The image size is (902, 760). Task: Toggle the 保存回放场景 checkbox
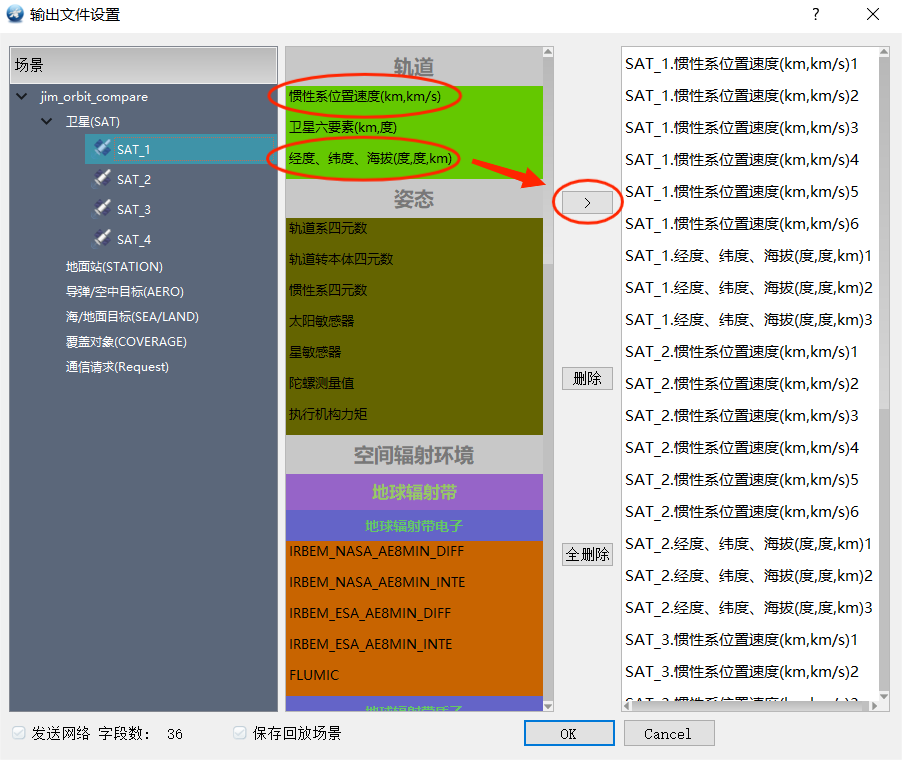pyautogui.click(x=240, y=733)
